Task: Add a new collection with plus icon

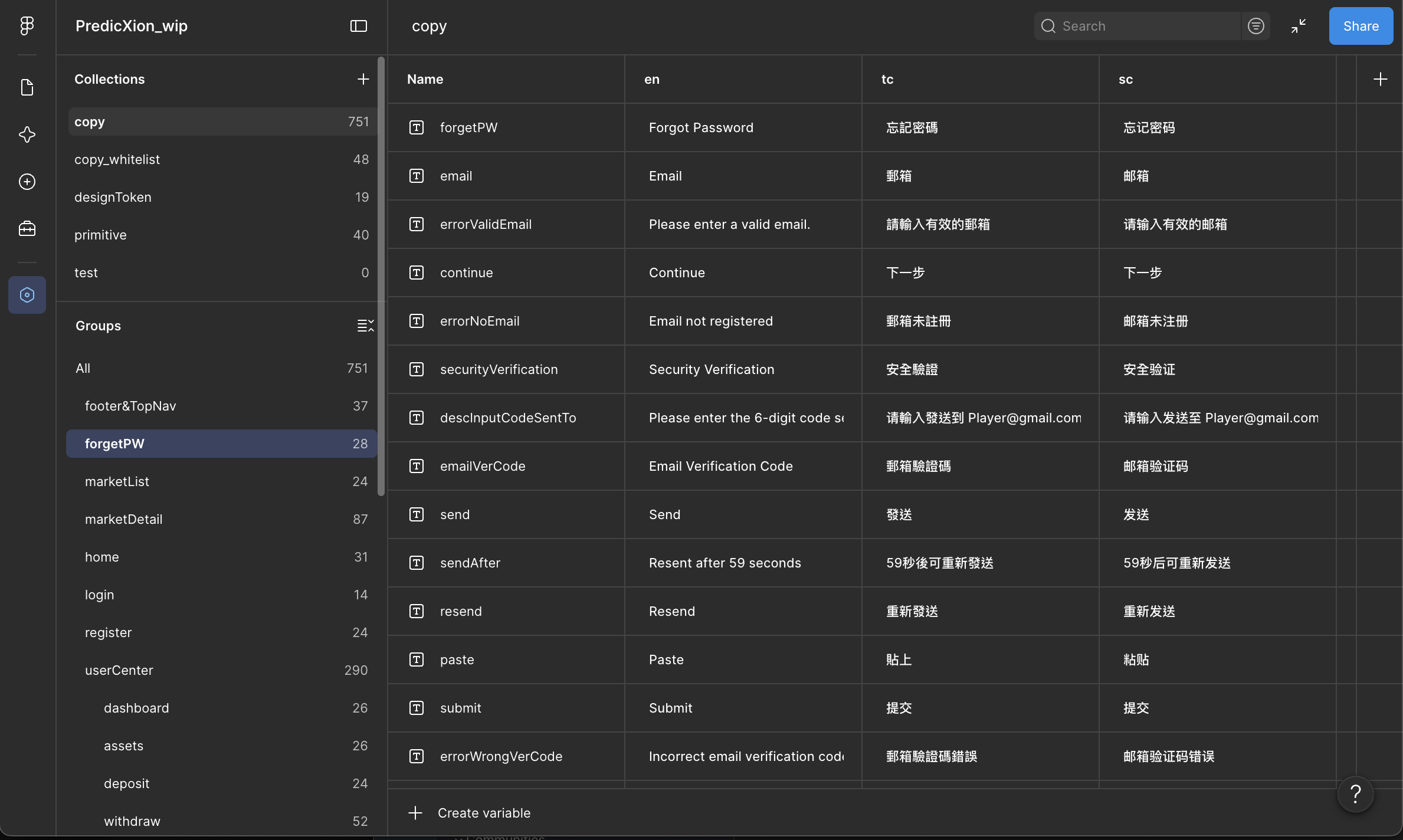Action: coord(363,79)
